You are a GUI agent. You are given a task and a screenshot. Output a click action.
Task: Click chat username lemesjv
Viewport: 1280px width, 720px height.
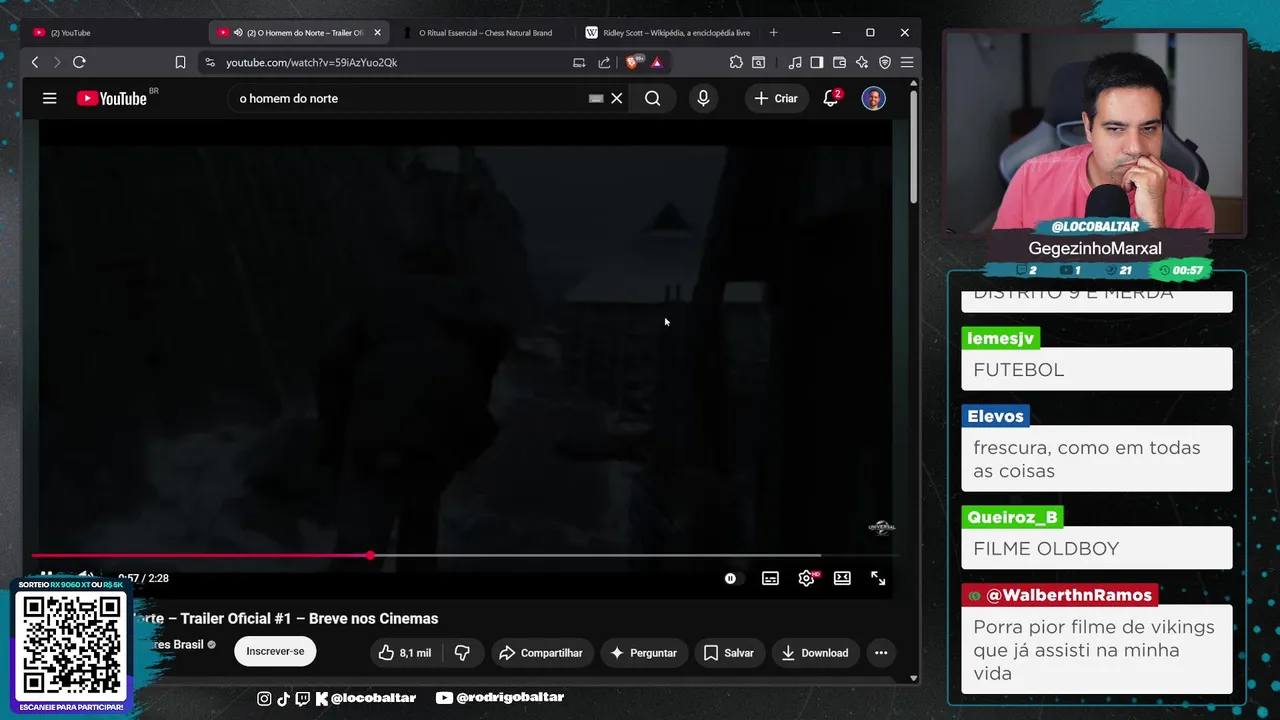point(1000,338)
